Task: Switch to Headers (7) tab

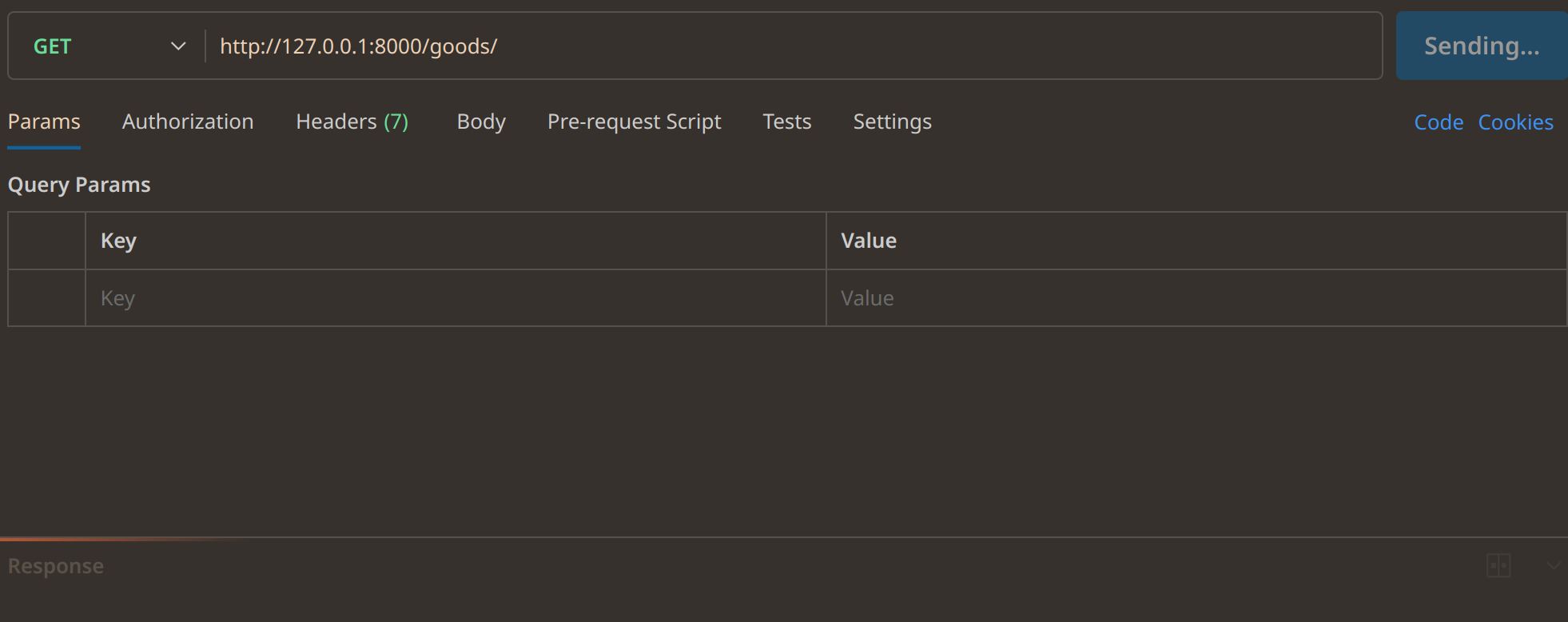Action: click(x=352, y=122)
